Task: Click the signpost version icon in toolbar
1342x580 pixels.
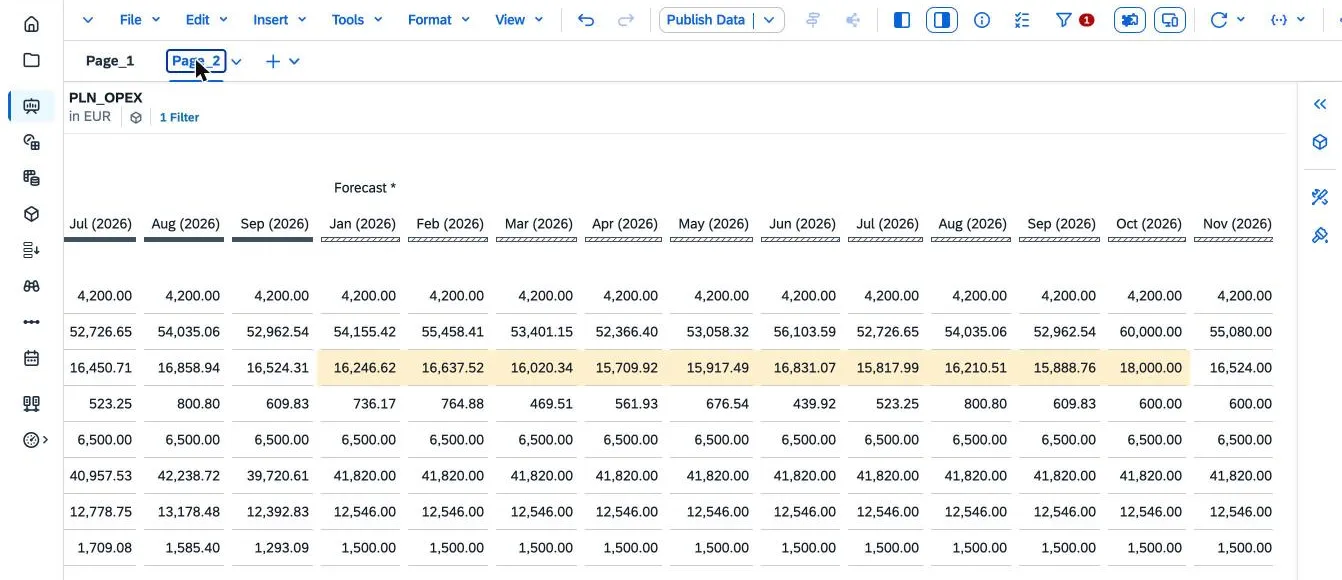Action: (x=813, y=20)
